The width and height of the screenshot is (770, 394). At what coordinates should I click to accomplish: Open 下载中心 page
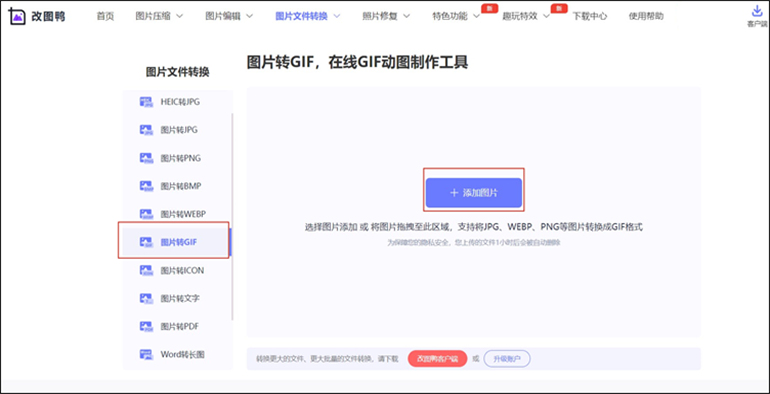590,16
